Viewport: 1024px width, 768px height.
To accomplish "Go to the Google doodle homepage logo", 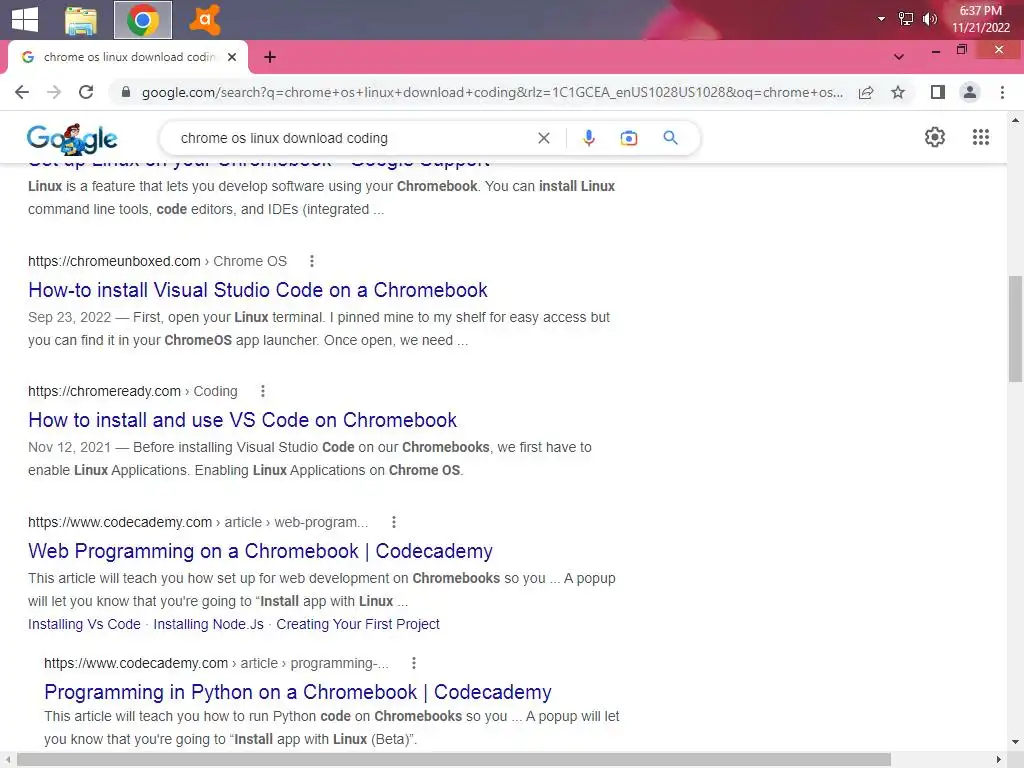I will click(72, 138).
